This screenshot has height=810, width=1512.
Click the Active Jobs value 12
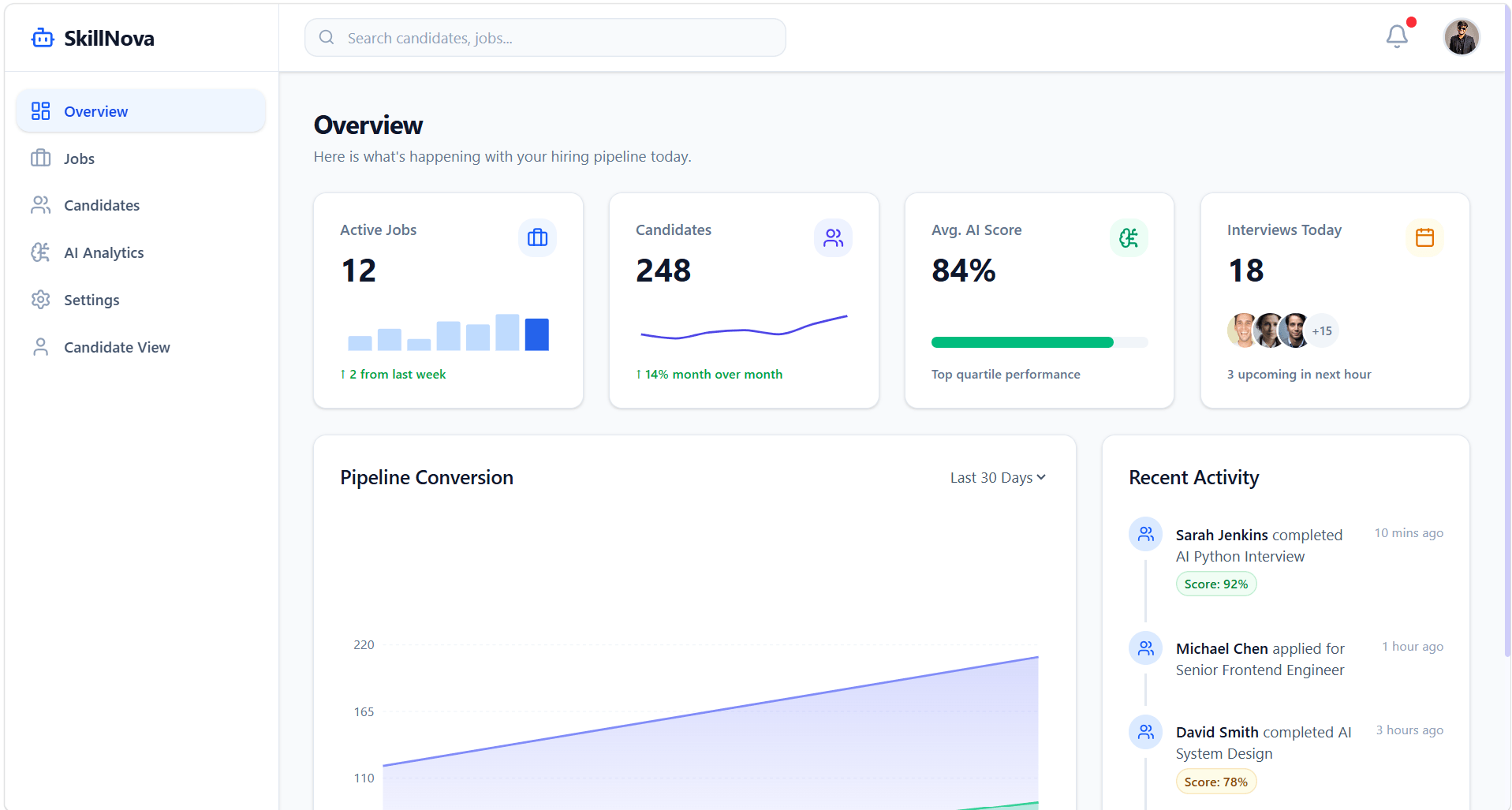click(x=358, y=271)
